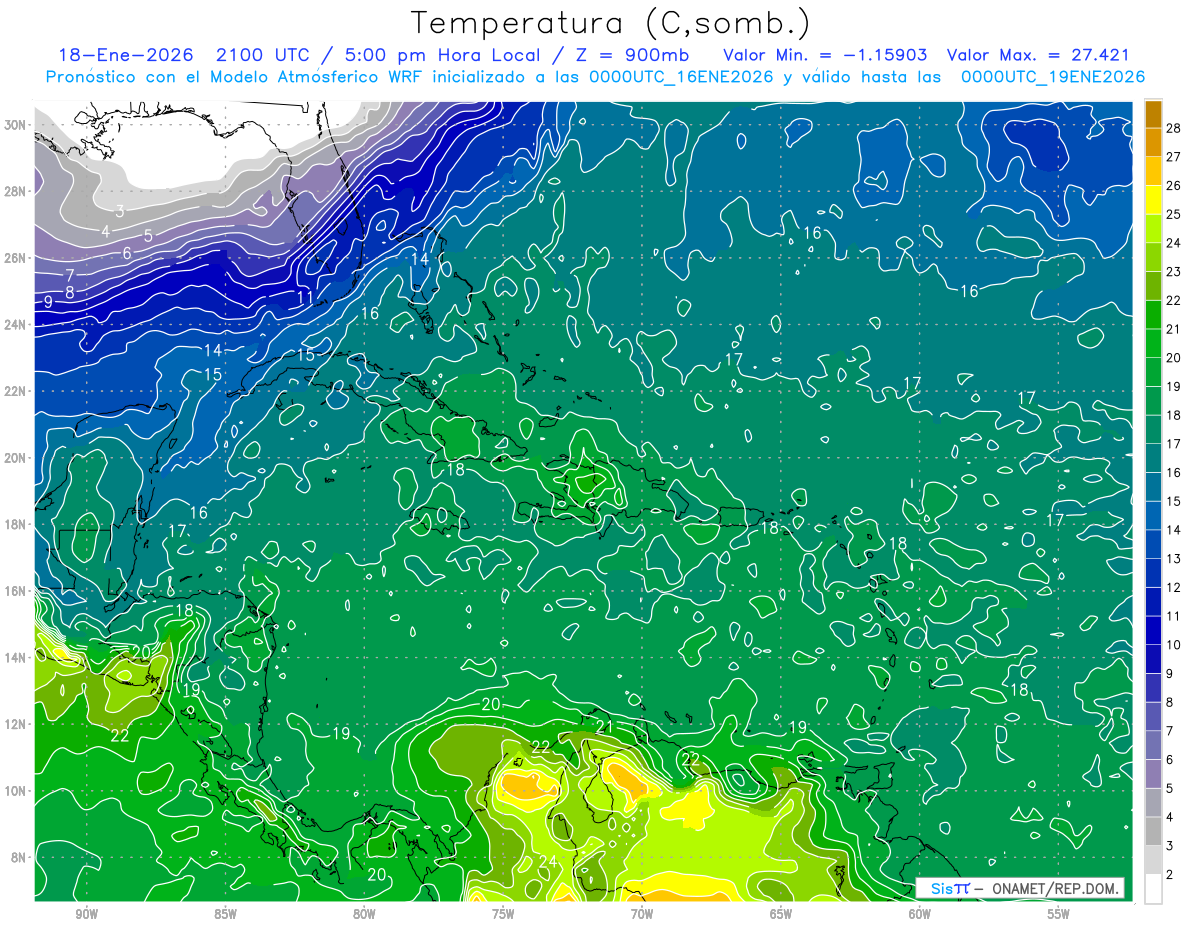Click the legend label "12"
Image resolution: width=1200 pixels, height=927 pixels.
click(1174, 587)
